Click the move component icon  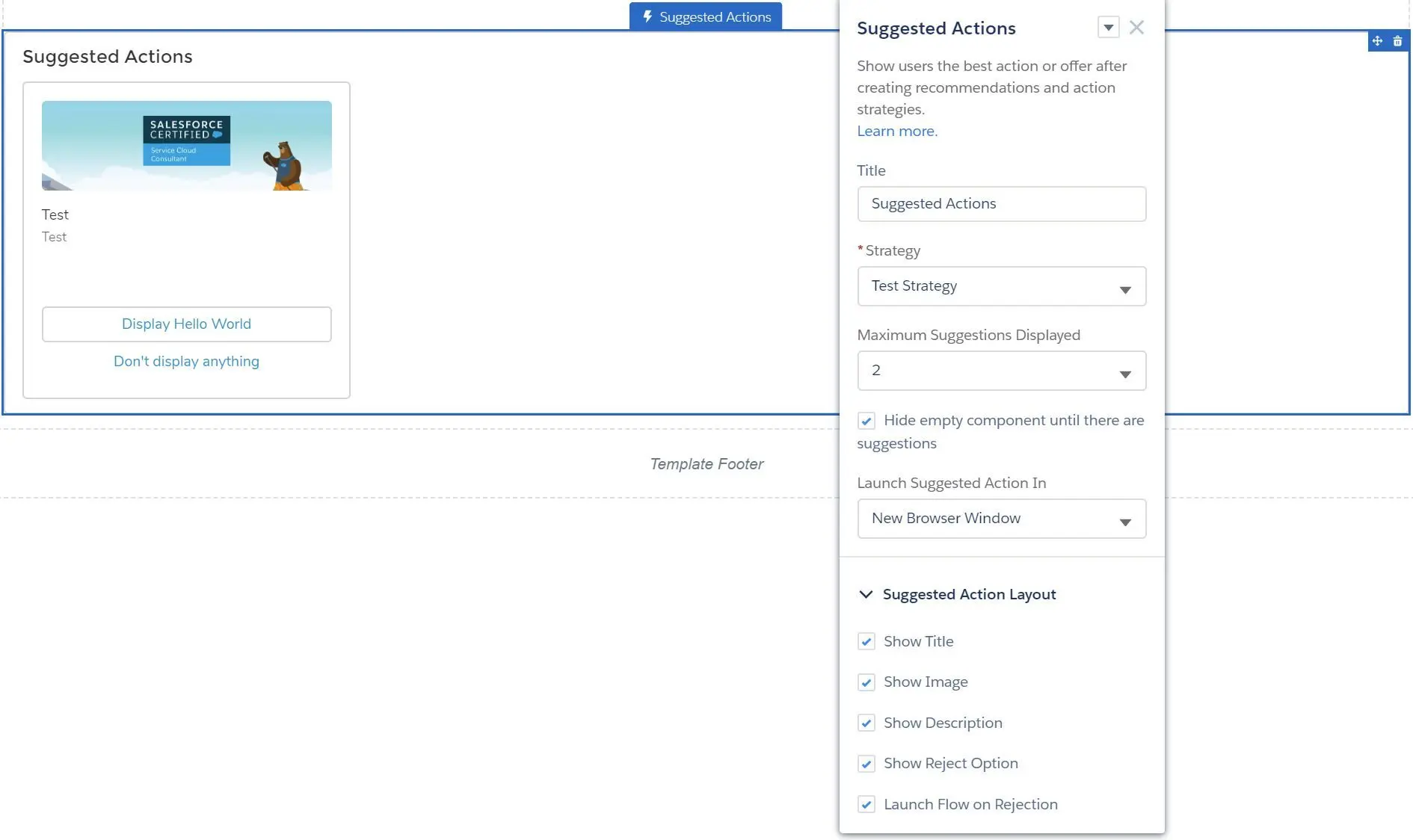pos(1377,41)
